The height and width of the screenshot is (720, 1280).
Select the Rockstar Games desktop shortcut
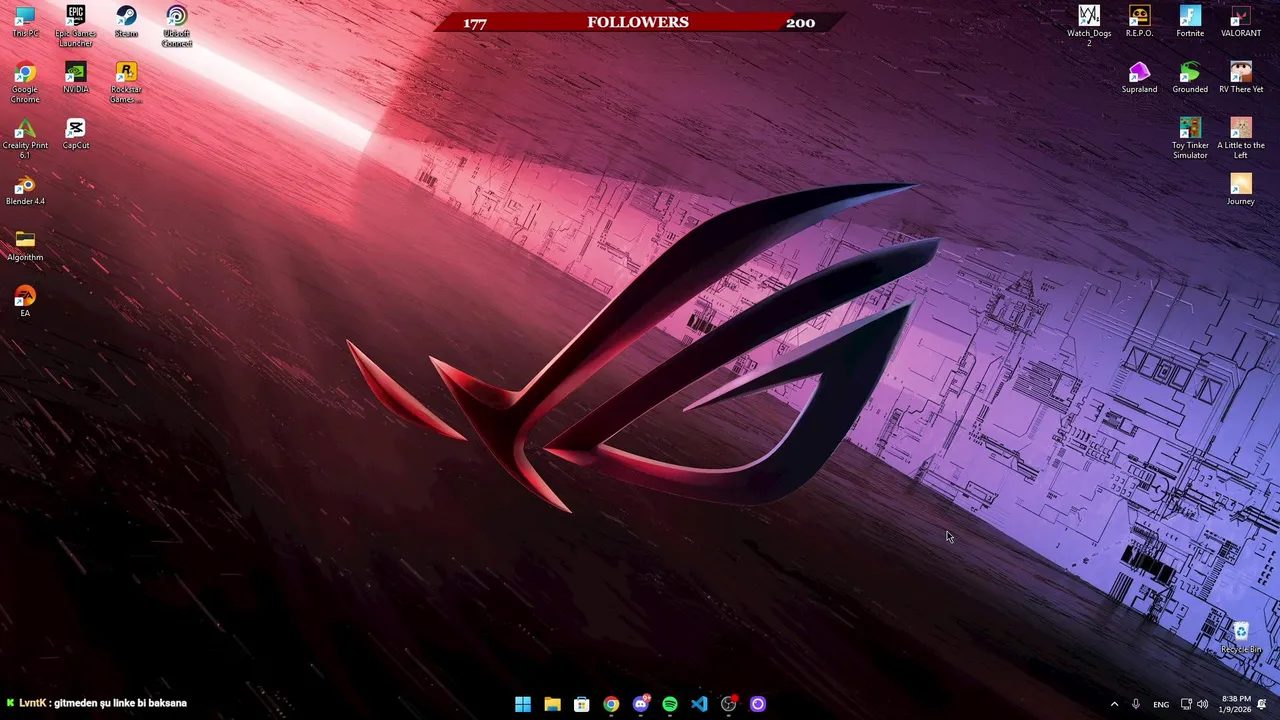pyautogui.click(x=126, y=83)
